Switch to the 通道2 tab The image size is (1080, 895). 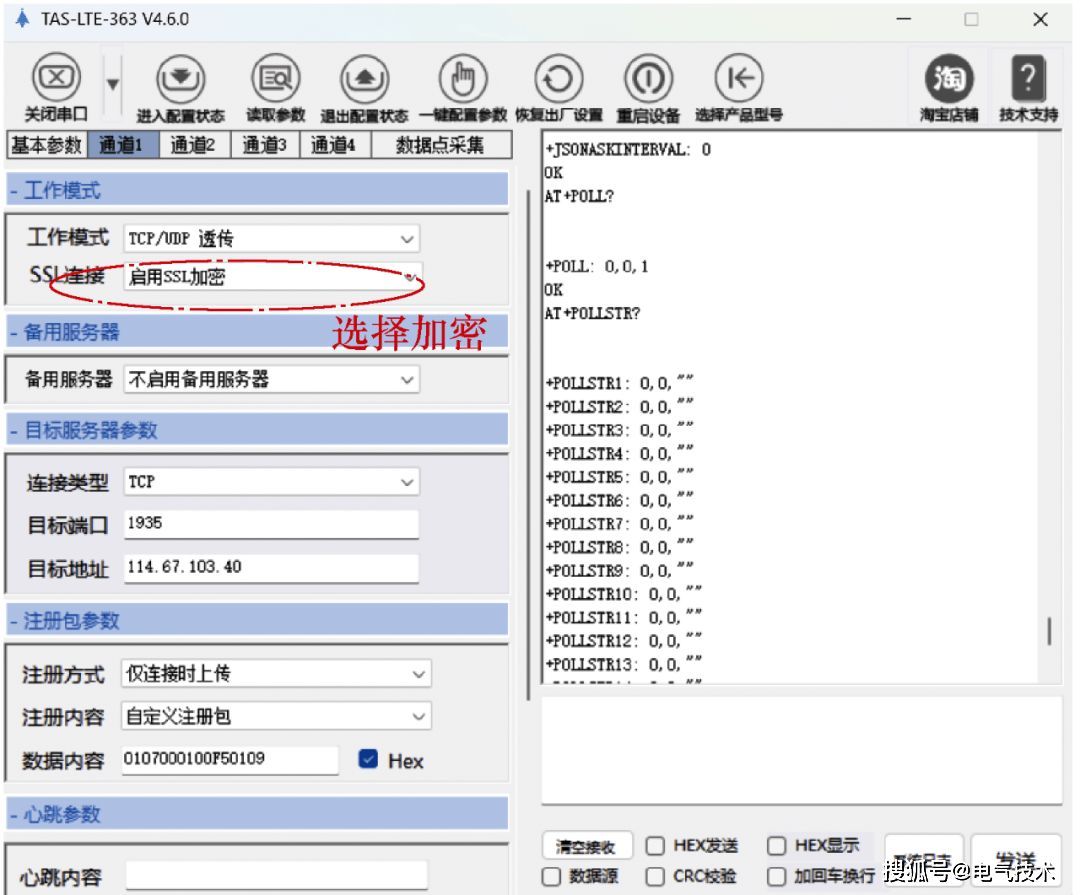click(x=192, y=146)
